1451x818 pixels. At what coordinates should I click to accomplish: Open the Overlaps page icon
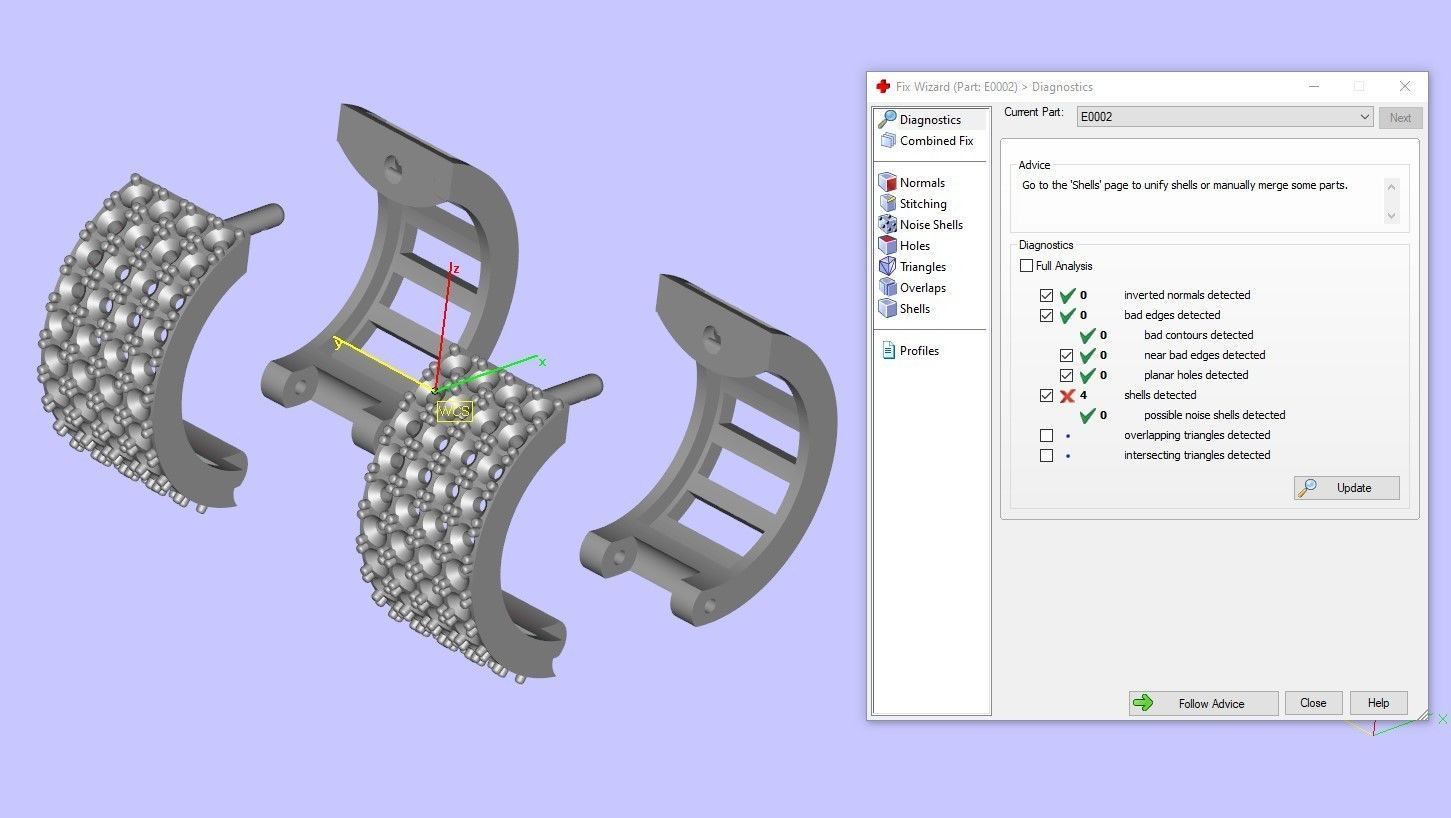pos(887,287)
